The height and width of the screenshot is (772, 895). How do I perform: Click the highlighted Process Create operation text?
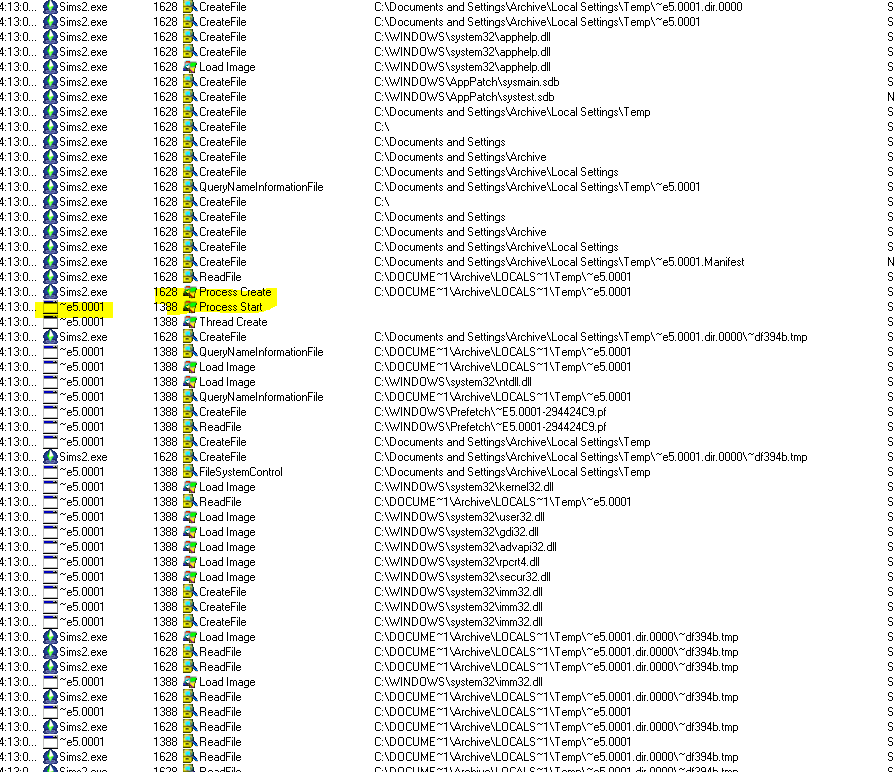pyautogui.click(x=235, y=292)
